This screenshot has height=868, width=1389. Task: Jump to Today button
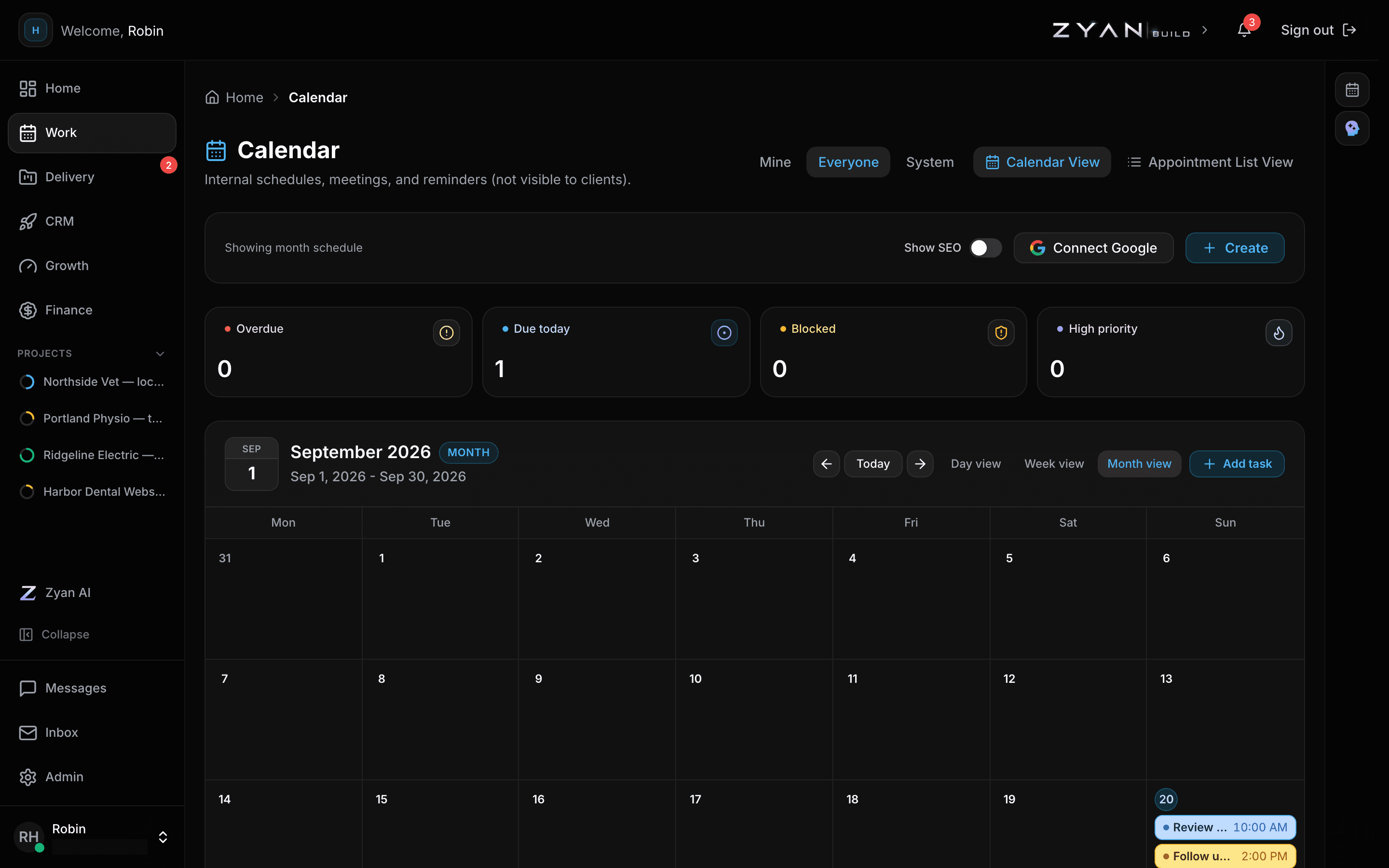pyautogui.click(x=873, y=464)
